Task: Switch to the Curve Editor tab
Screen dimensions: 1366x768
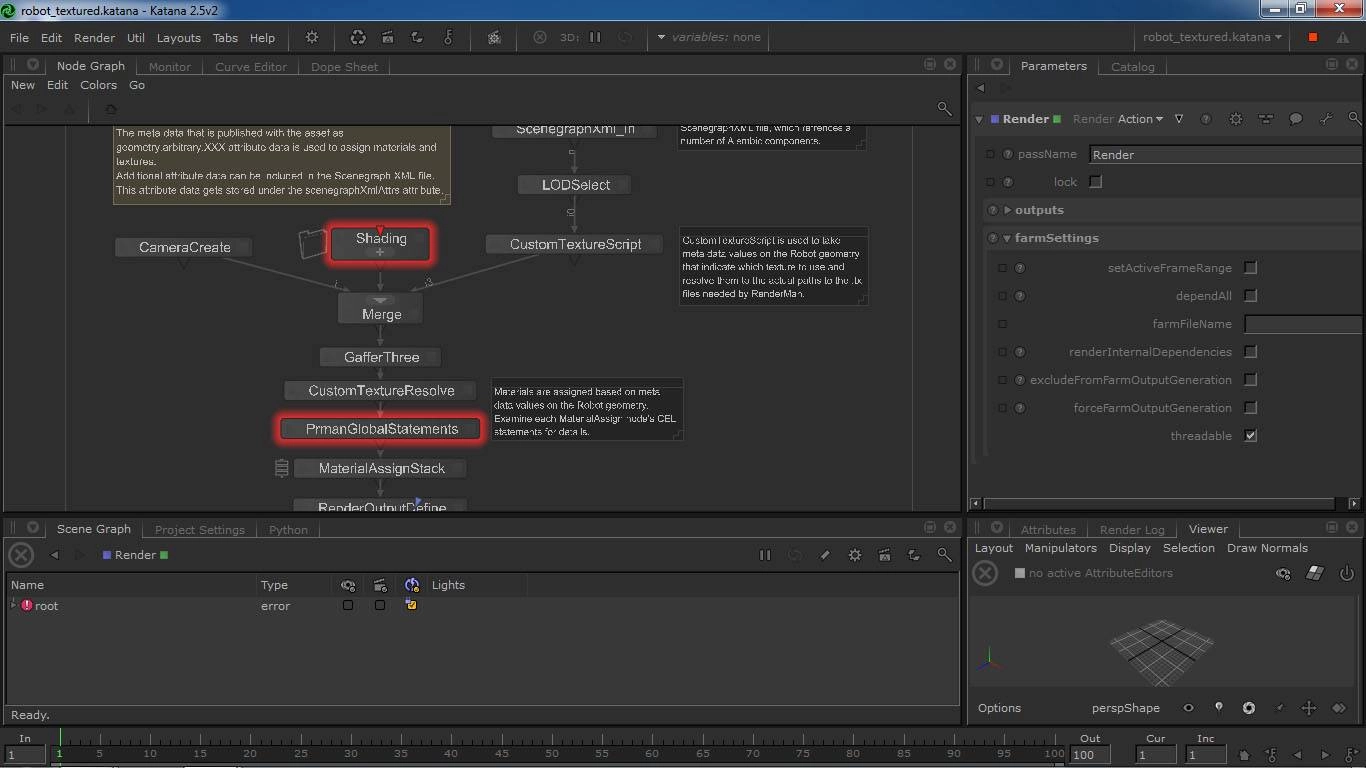Action: click(x=251, y=67)
